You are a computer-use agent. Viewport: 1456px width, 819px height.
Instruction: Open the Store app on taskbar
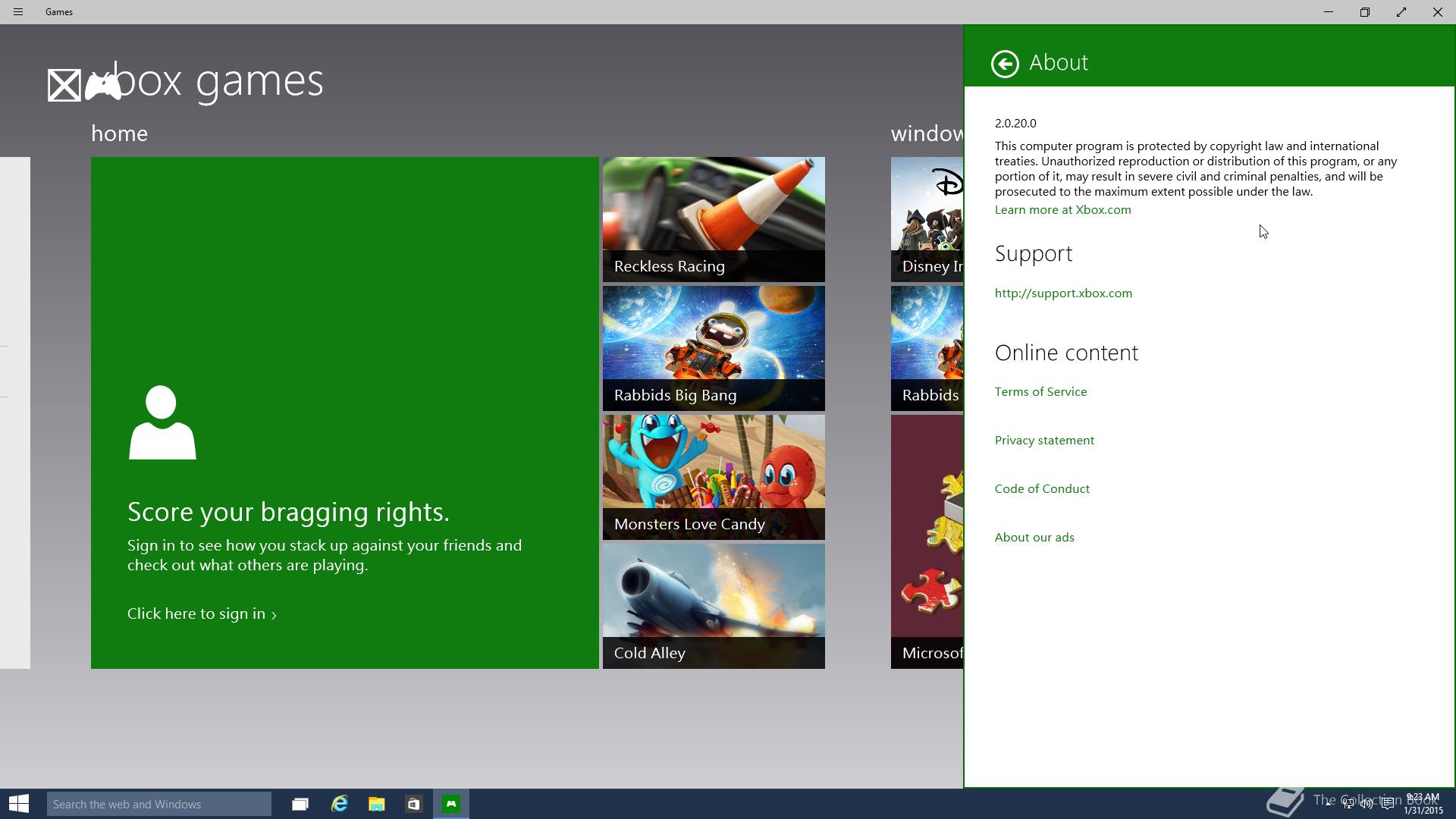click(x=413, y=804)
